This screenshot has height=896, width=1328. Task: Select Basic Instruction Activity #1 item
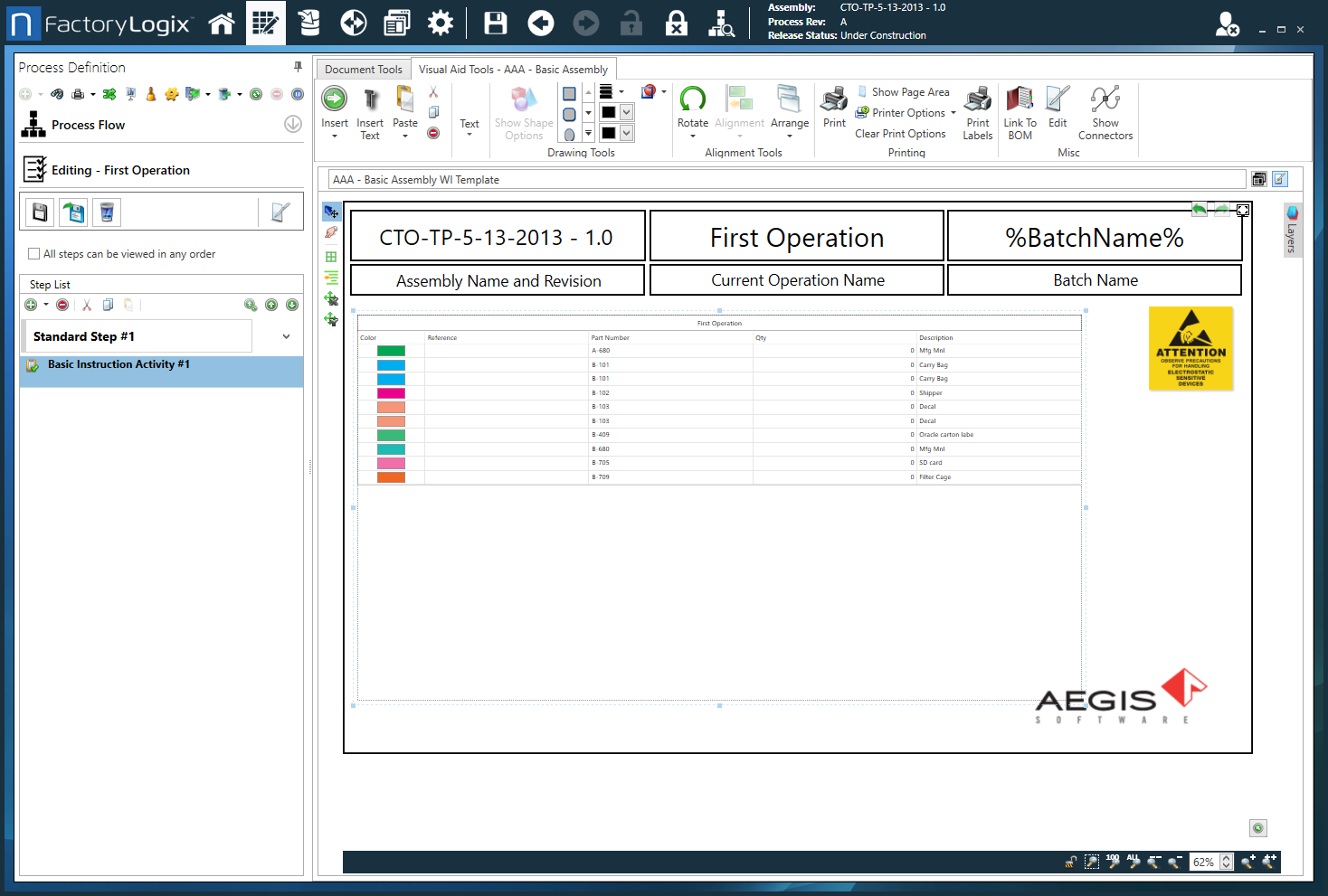(119, 364)
